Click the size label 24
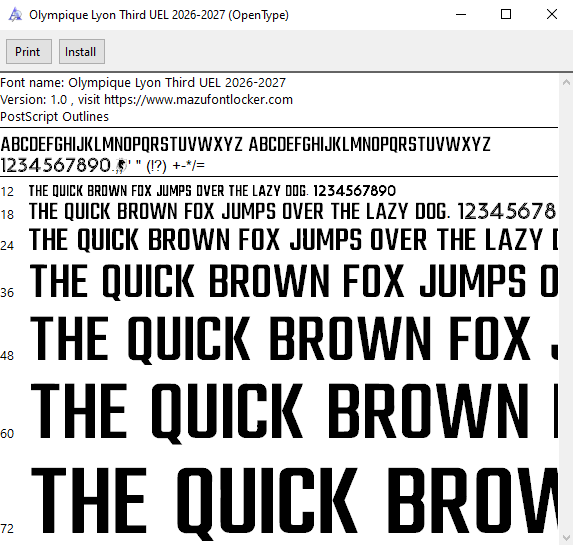Screen dimensions: 573x545 point(7,246)
